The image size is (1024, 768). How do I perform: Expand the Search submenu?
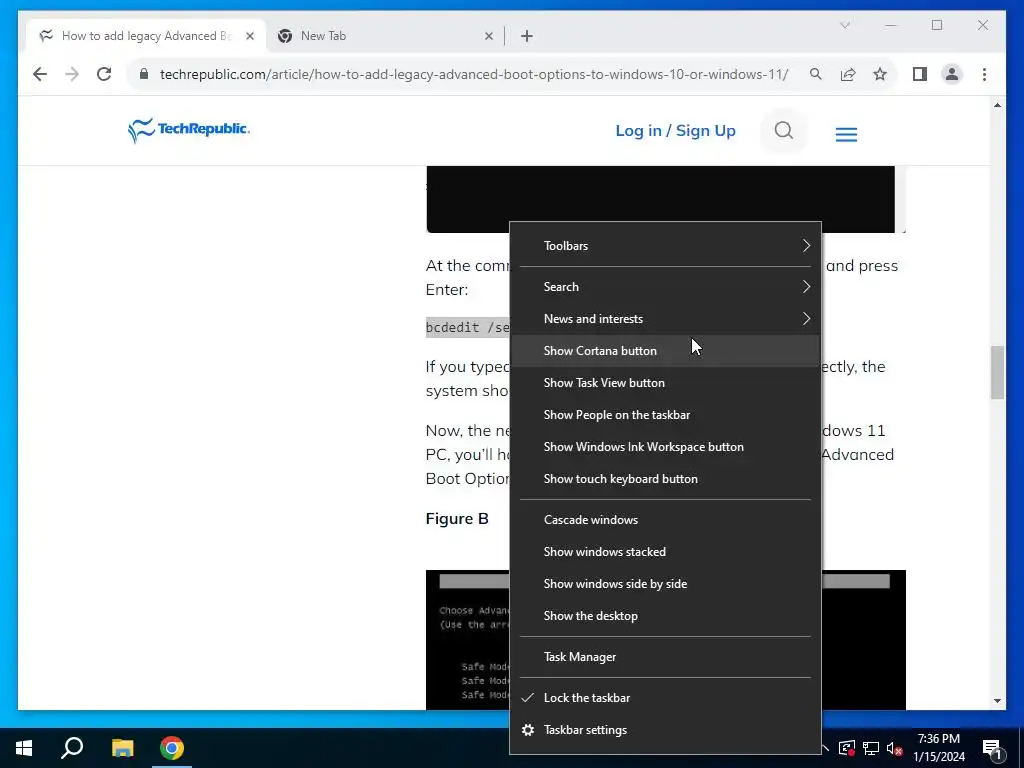point(665,287)
